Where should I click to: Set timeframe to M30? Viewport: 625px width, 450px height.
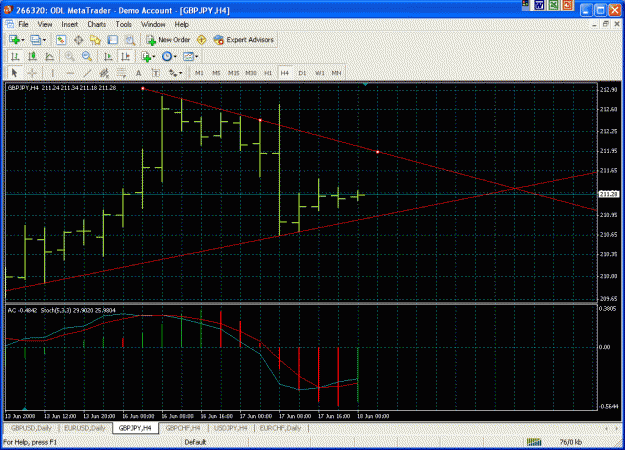click(x=251, y=73)
